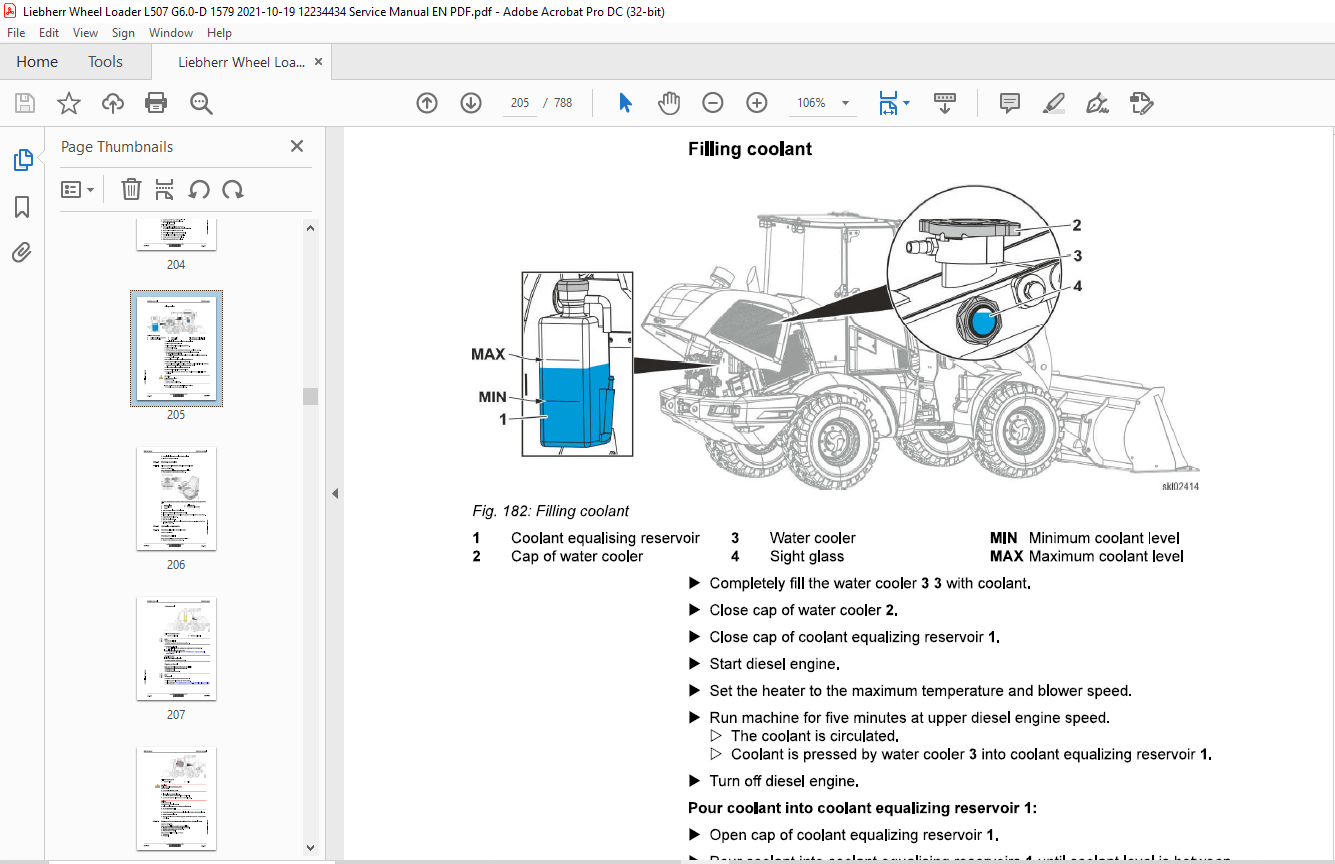Click thumbnails scrollbar down arrow
The image size is (1335, 864).
click(x=310, y=848)
